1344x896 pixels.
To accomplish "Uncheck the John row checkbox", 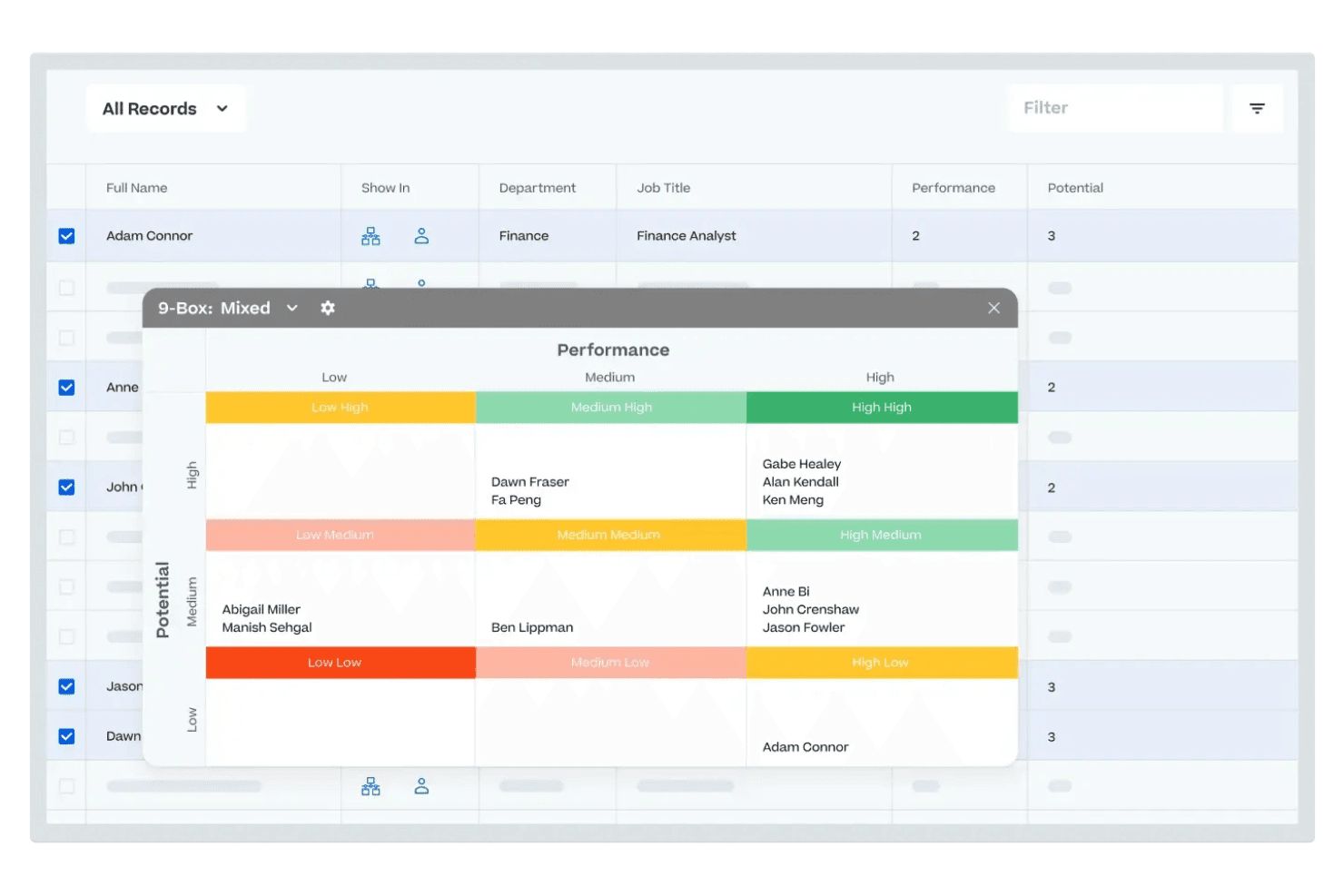I will click(66, 487).
